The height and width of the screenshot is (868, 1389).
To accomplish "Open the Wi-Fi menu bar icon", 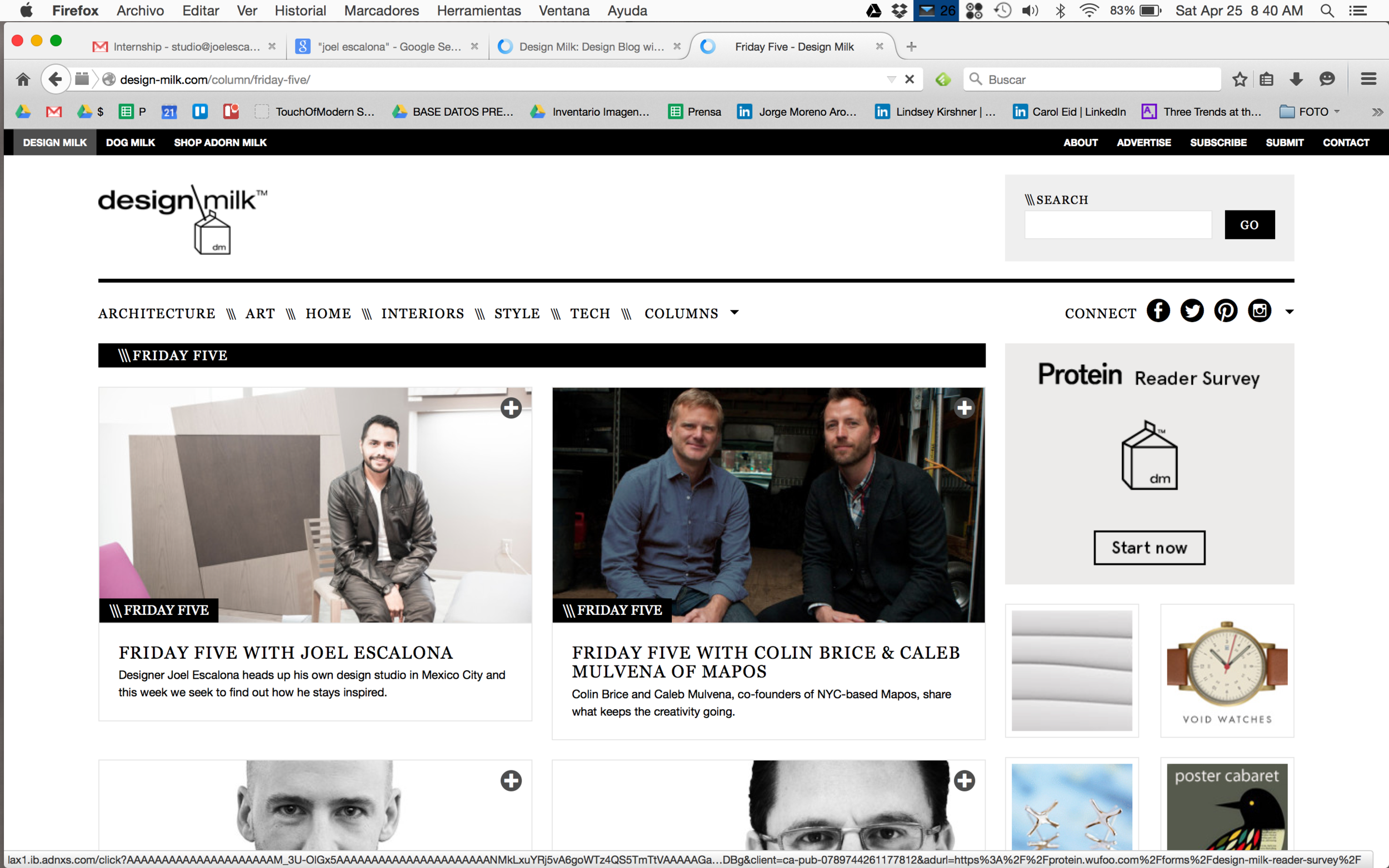I will pyautogui.click(x=1088, y=11).
